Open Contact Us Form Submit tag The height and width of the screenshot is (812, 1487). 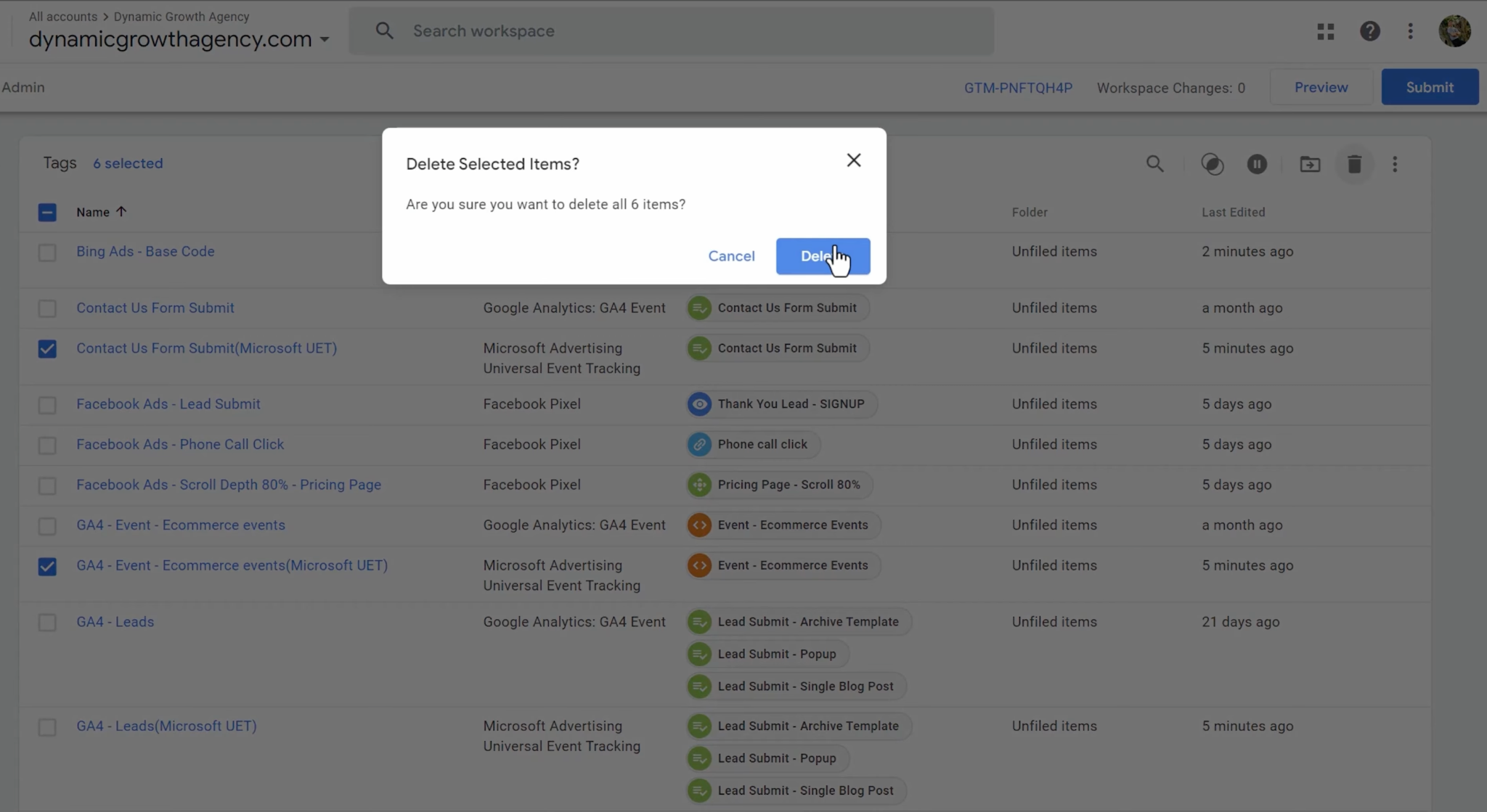(x=155, y=308)
